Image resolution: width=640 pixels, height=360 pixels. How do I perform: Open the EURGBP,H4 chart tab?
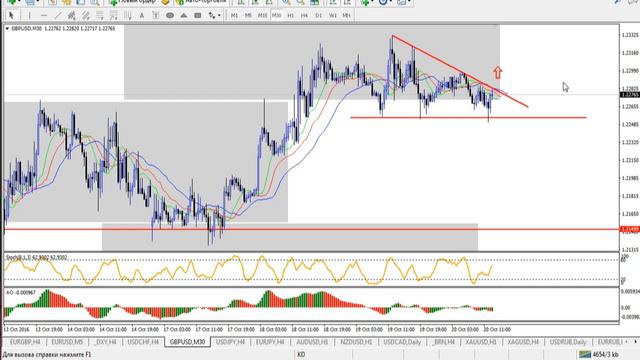pos(25,342)
